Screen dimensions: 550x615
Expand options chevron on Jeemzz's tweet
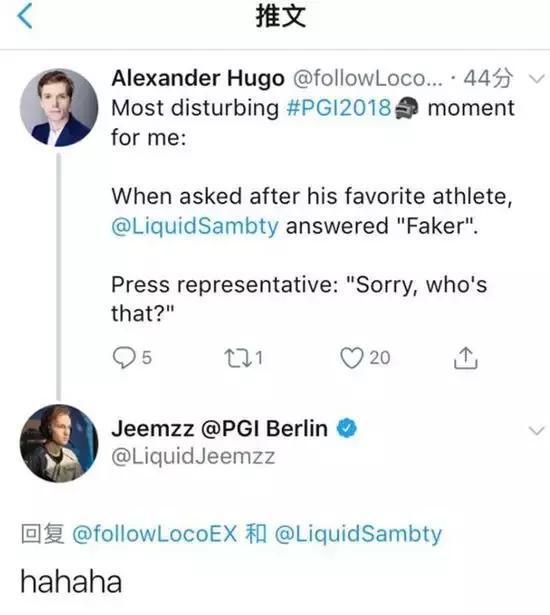coord(536,431)
